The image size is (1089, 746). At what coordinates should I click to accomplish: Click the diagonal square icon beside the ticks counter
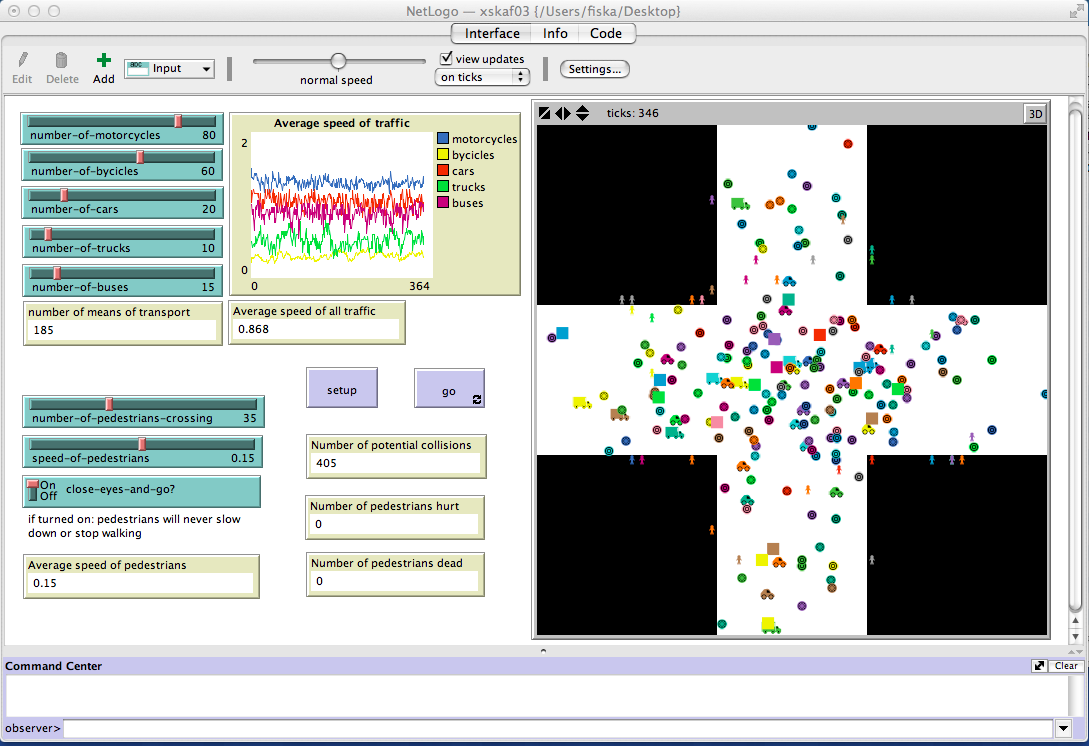point(545,113)
